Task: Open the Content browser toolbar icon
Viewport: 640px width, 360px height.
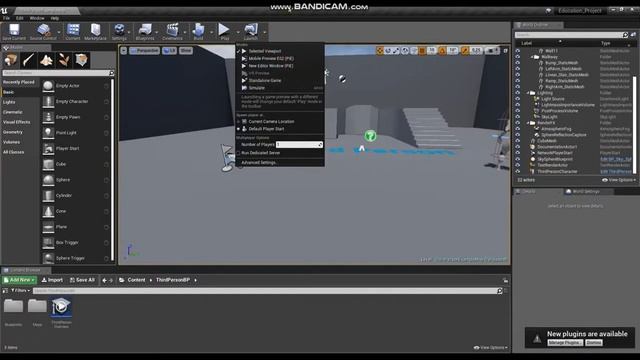Action: (x=73, y=31)
